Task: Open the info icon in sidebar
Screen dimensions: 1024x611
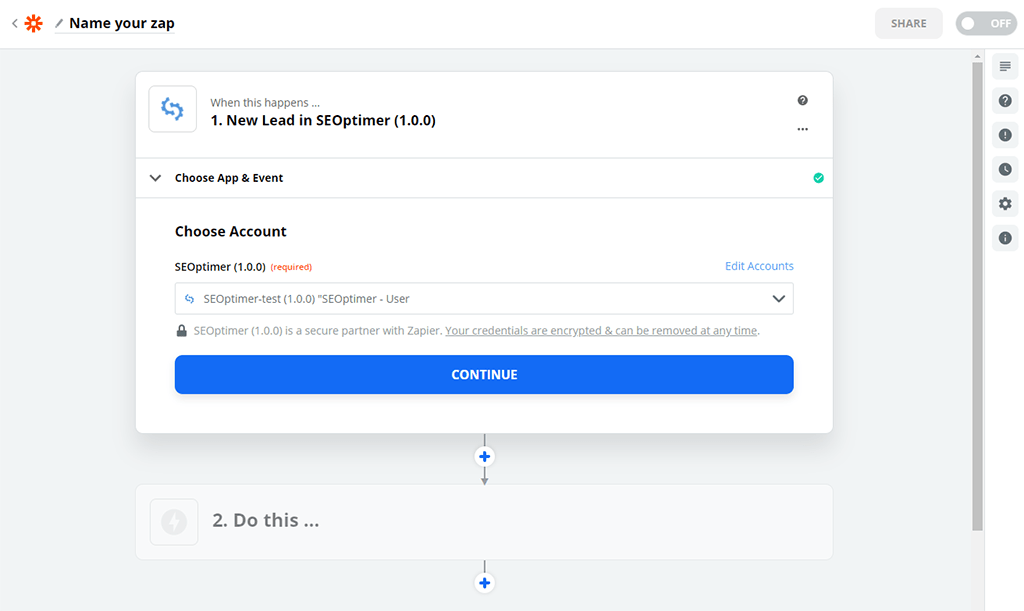Action: [1005, 238]
